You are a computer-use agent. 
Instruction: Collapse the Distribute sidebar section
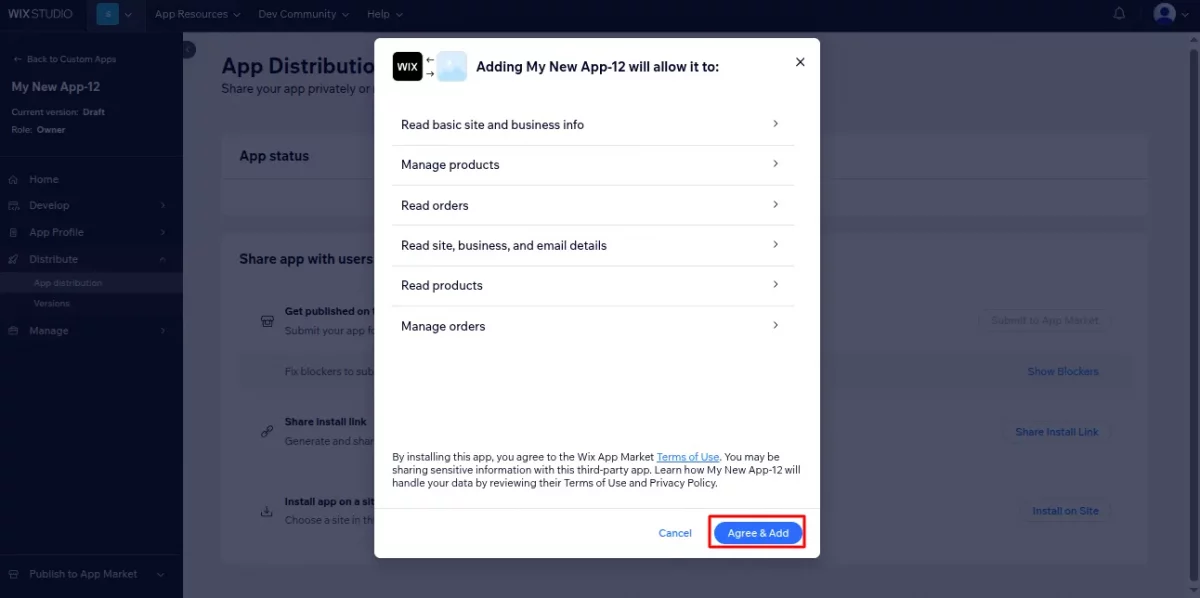(x=91, y=259)
